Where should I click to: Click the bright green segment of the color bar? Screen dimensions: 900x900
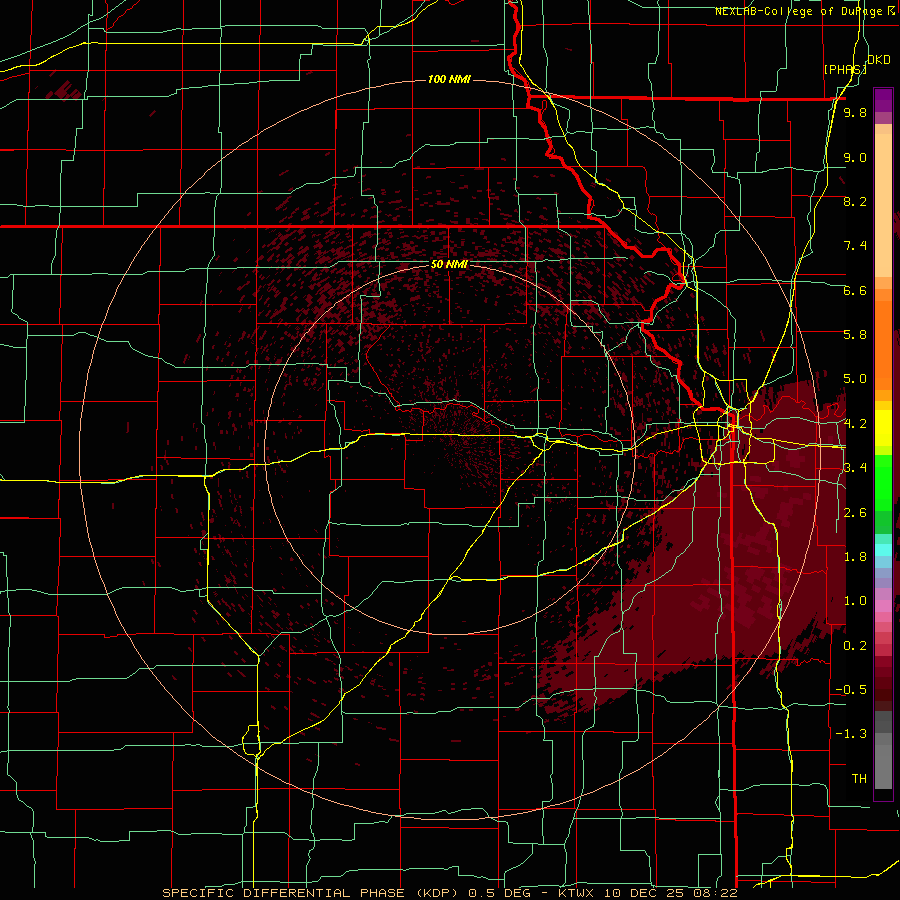coord(883,485)
